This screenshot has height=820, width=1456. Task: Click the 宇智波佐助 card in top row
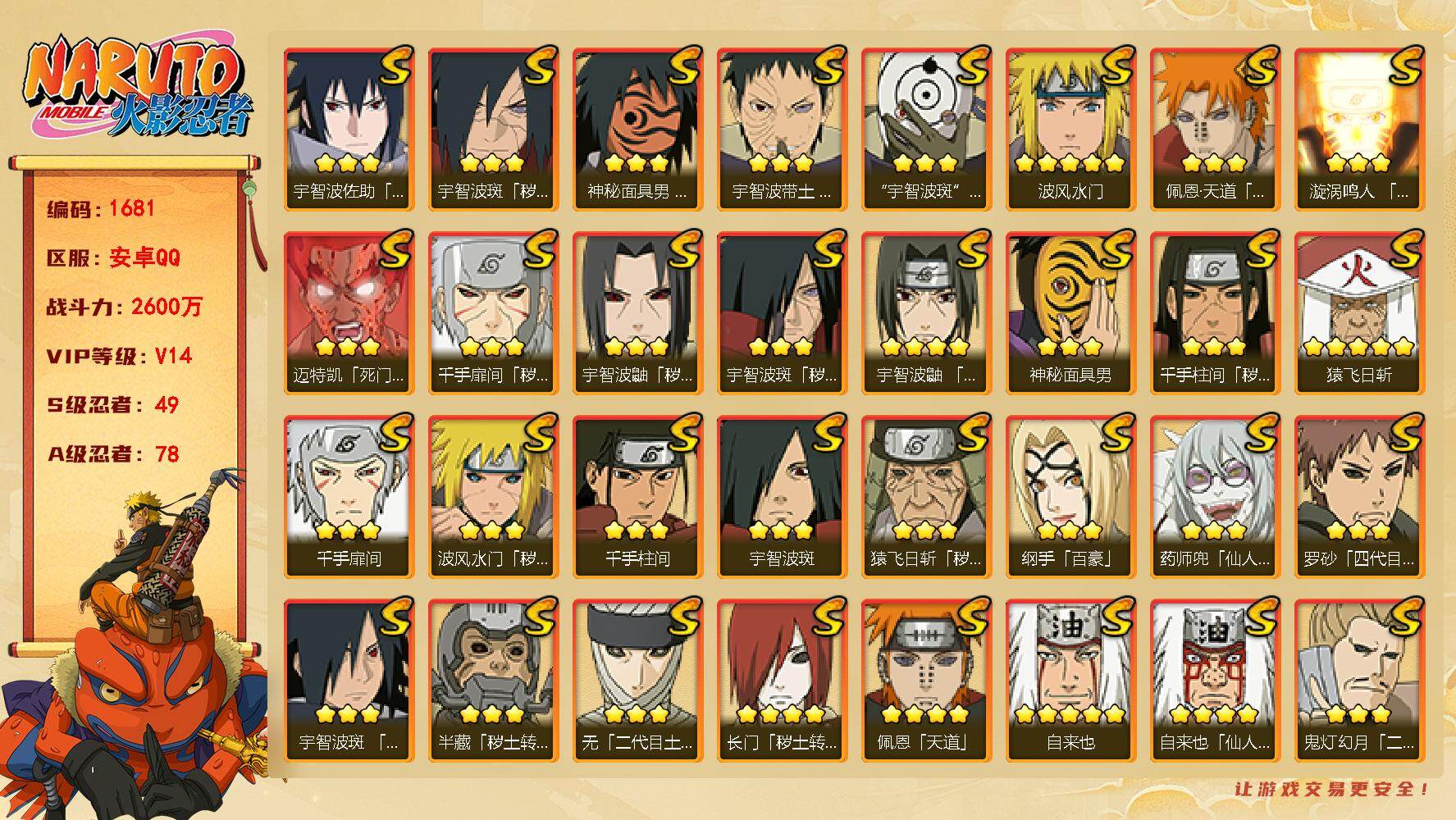349,130
